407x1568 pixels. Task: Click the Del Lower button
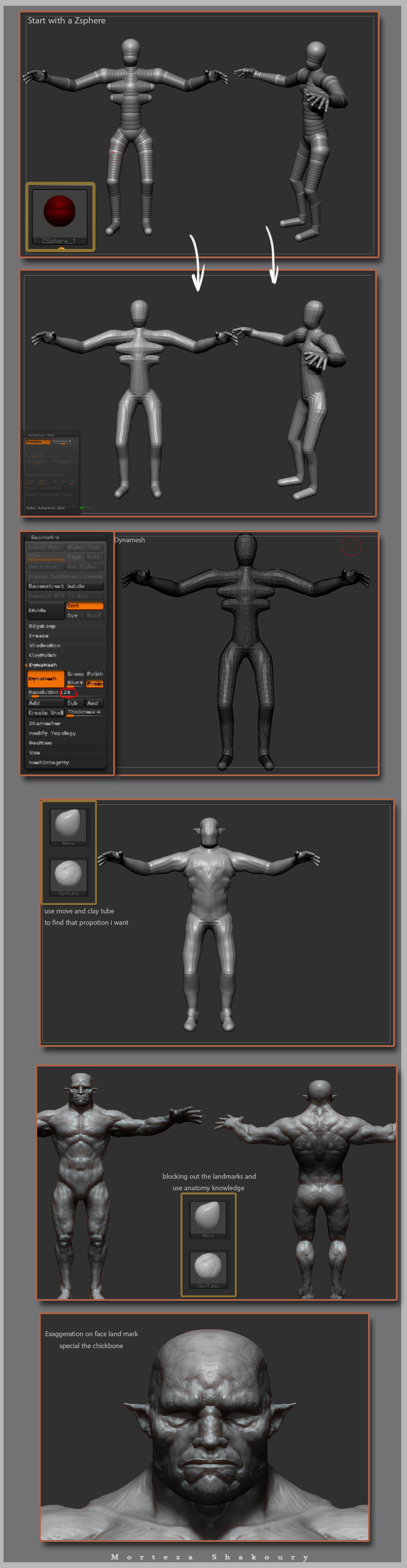coord(46,567)
